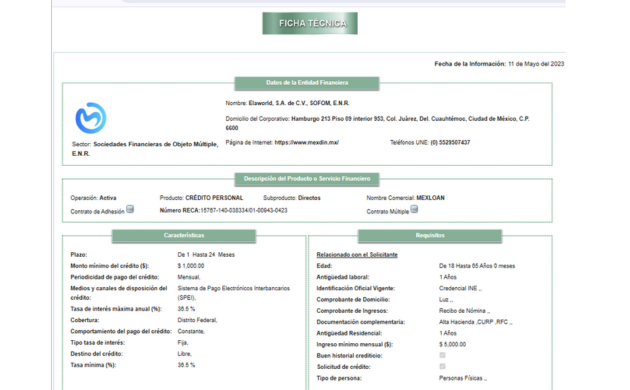The image size is (630, 390).
Task: Select the date 11 de Mayo del 2023
Action: pos(536,64)
